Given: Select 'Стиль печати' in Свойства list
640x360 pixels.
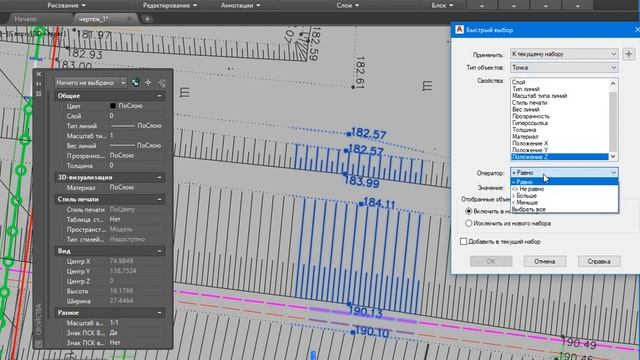Looking at the screenshot, I should point(530,102).
